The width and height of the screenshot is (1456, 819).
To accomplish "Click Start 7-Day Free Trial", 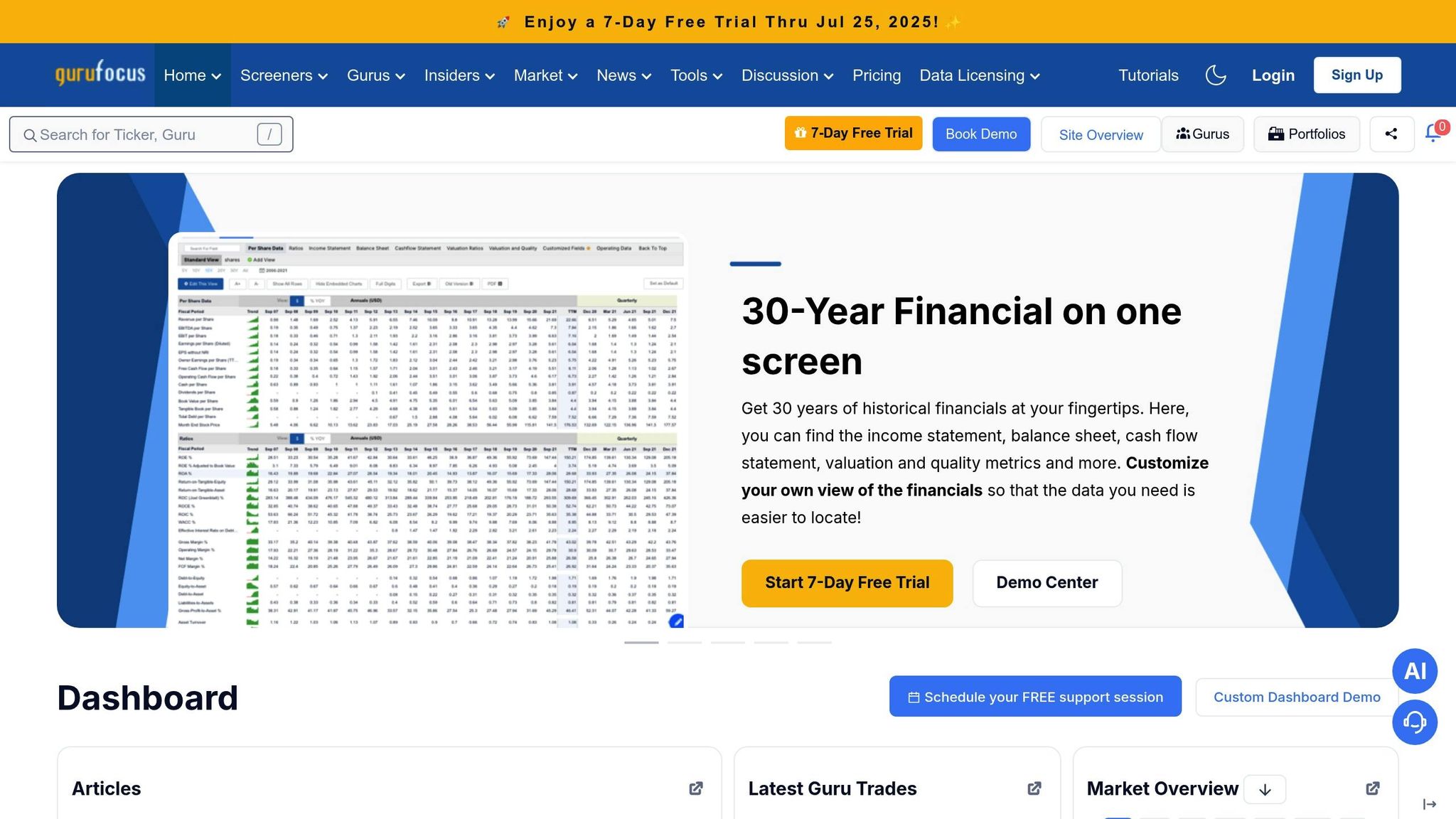I will 847,583.
